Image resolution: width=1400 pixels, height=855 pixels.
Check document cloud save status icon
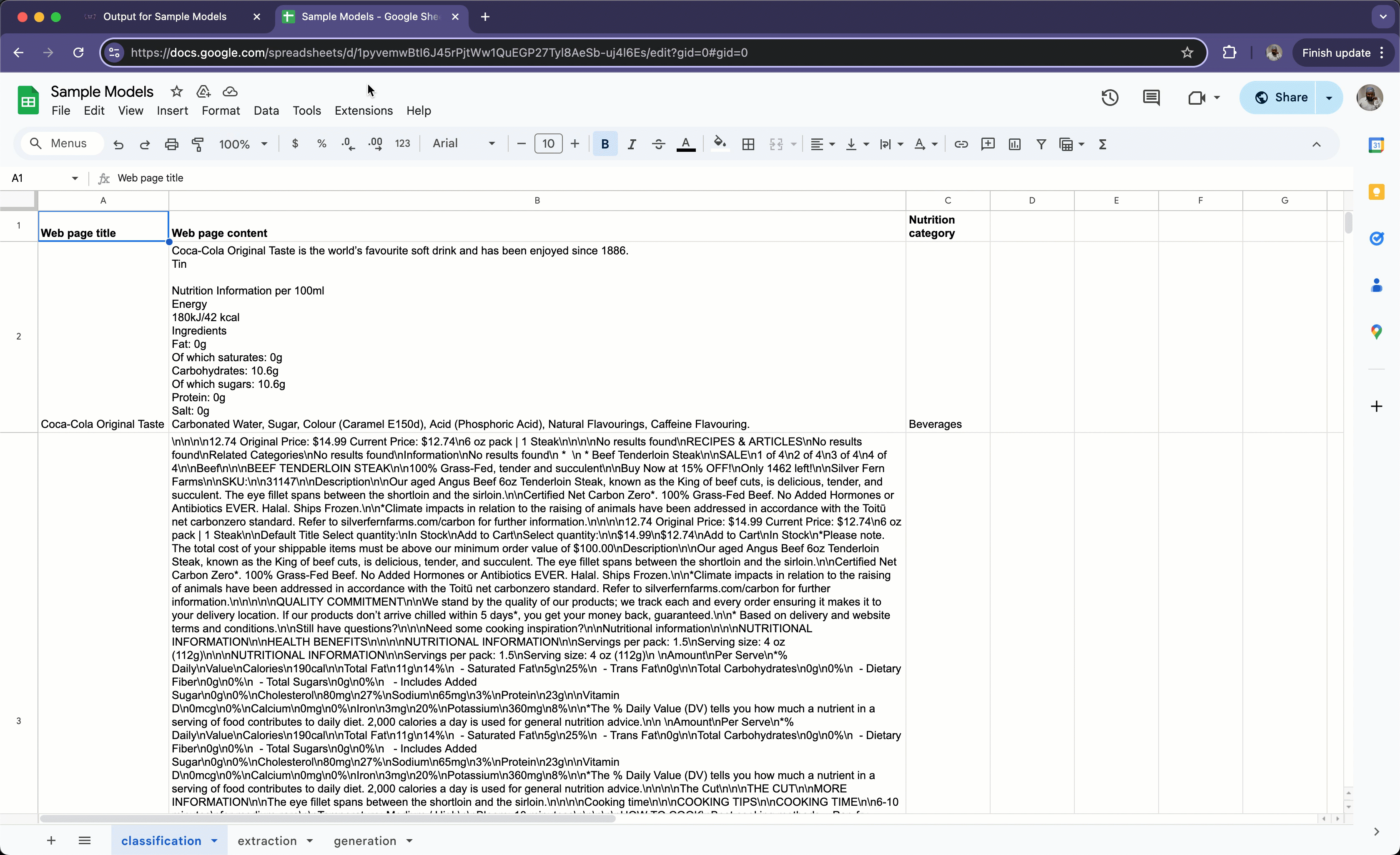pyautogui.click(x=230, y=91)
